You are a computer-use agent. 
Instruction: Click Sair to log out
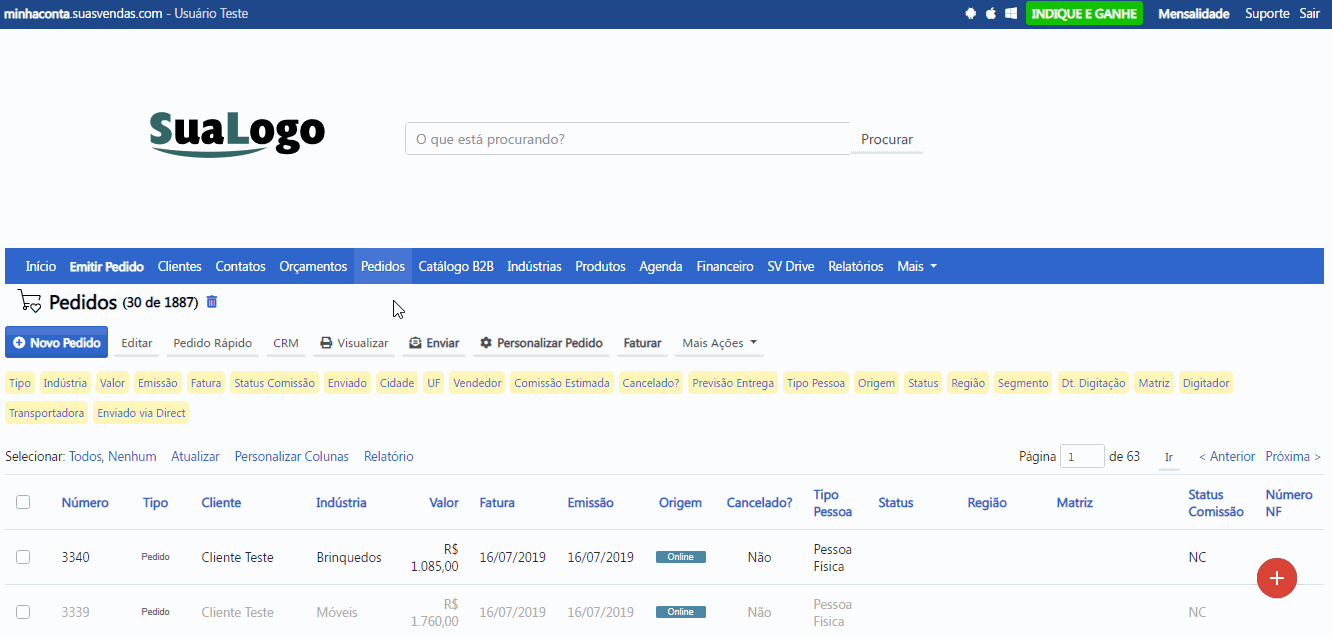coord(1310,14)
